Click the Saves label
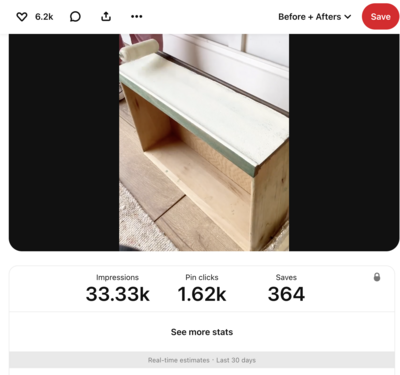 point(286,277)
